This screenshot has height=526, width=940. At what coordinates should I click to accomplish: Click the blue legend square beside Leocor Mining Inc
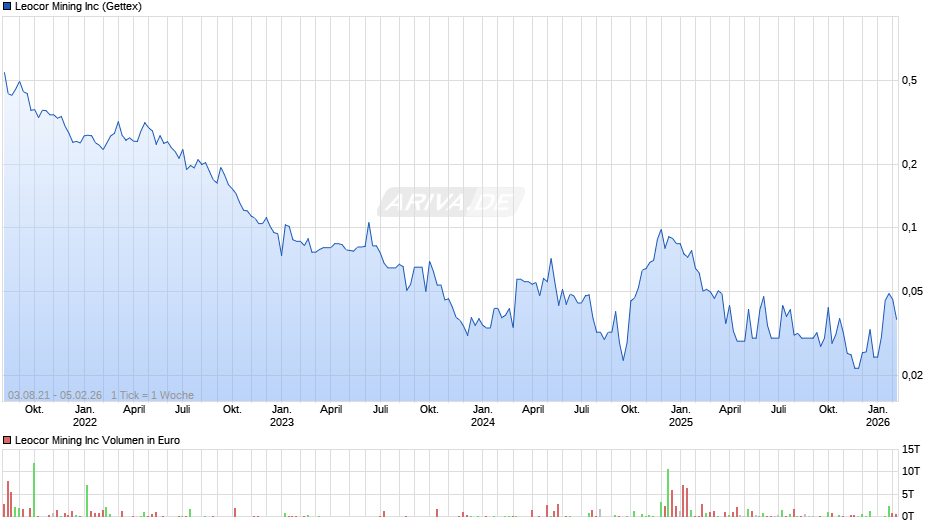(x=7, y=7)
